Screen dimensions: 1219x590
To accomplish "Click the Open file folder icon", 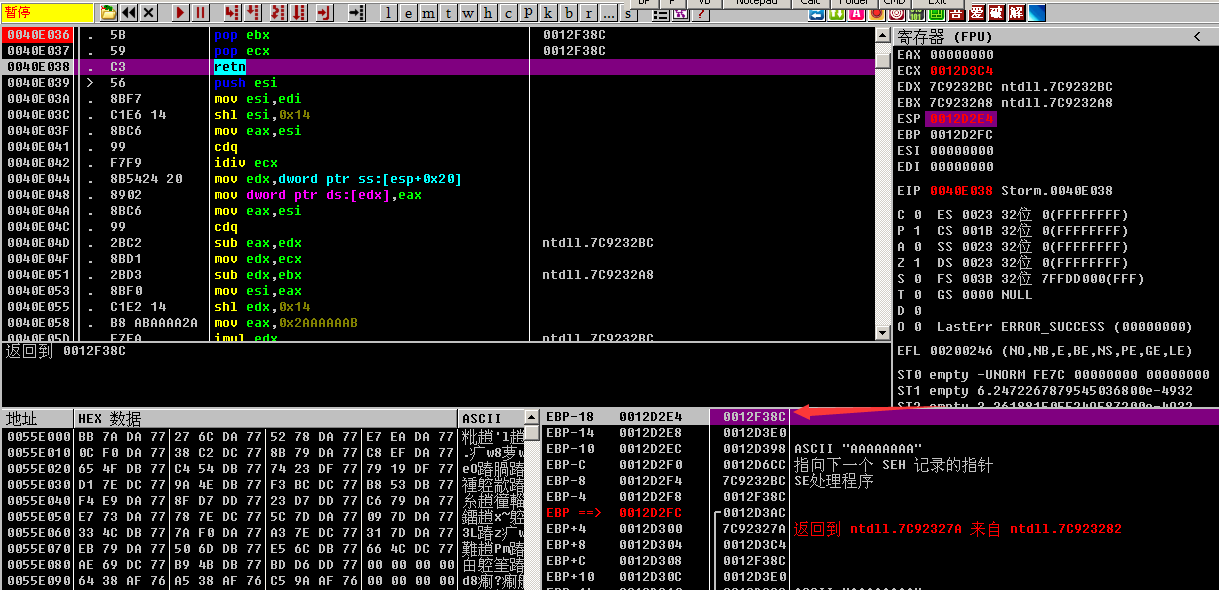I will (109, 13).
